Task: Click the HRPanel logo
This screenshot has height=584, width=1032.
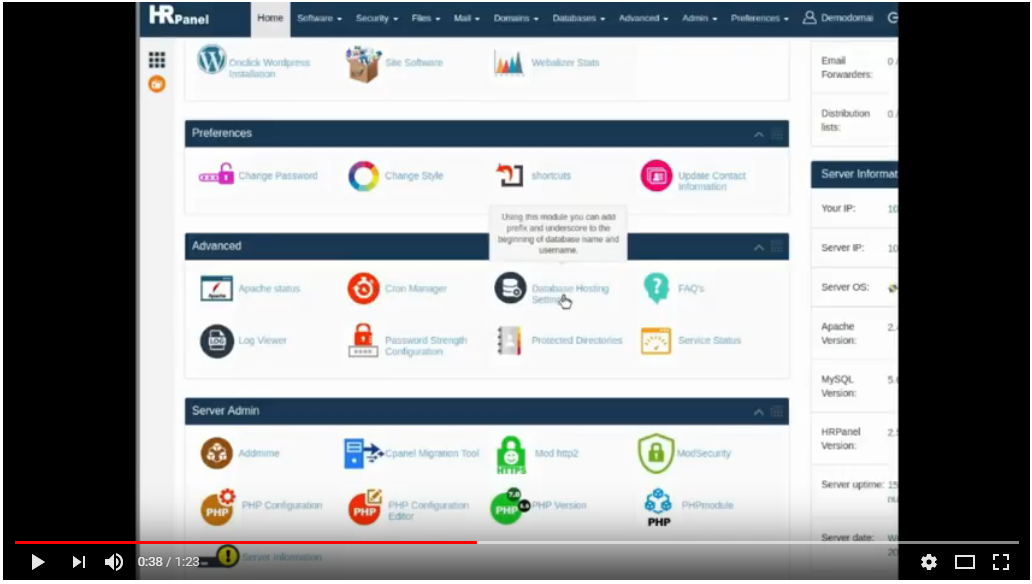Action: (178, 16)
